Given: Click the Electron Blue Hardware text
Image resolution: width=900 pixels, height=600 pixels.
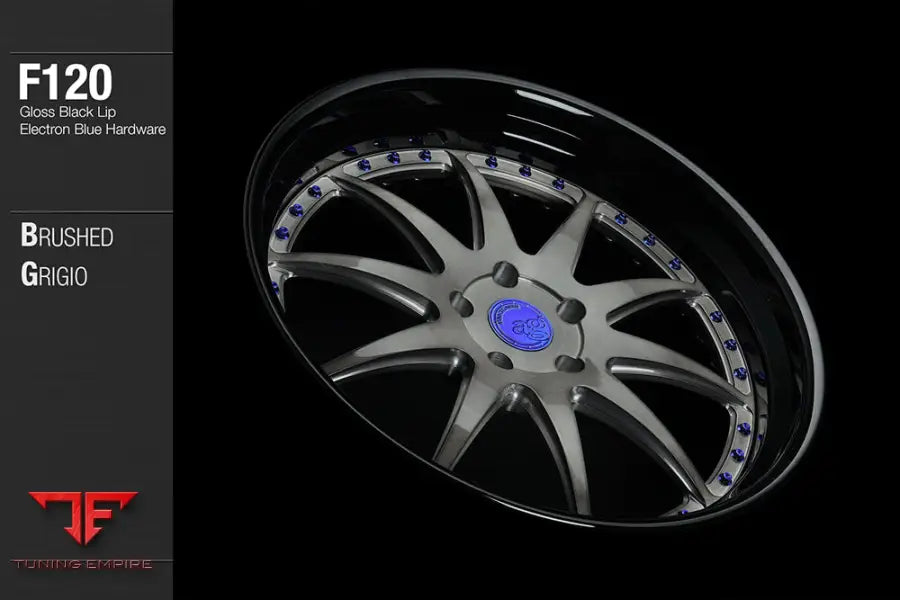Looking at the screenshot, I should coord(92,129).
